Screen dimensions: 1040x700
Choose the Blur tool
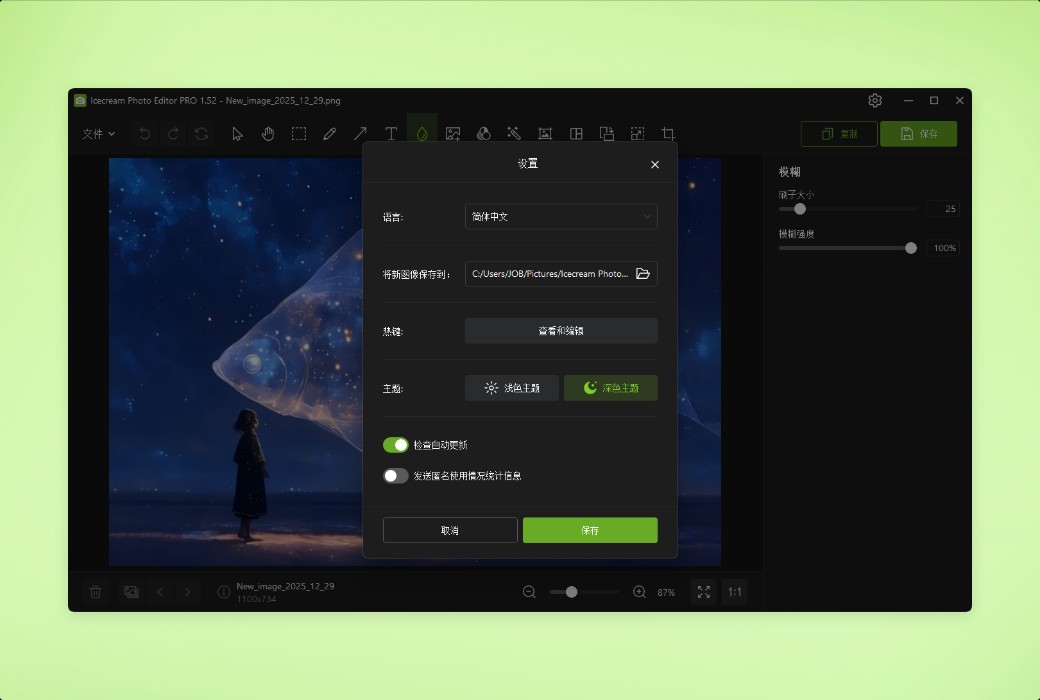421,133
